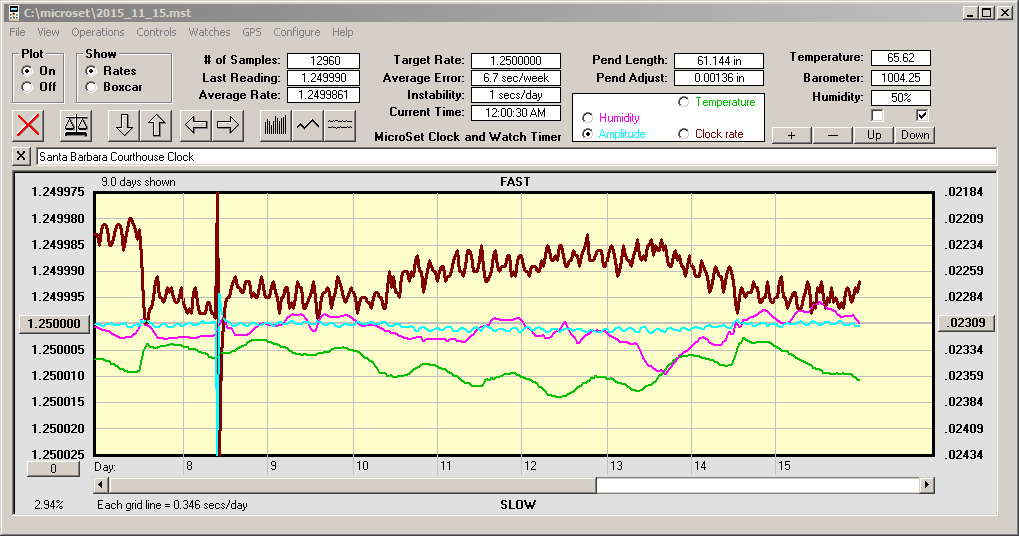Click the horizontal scrollbar thumb
1019x536 pixels.
tap(352, 485)
